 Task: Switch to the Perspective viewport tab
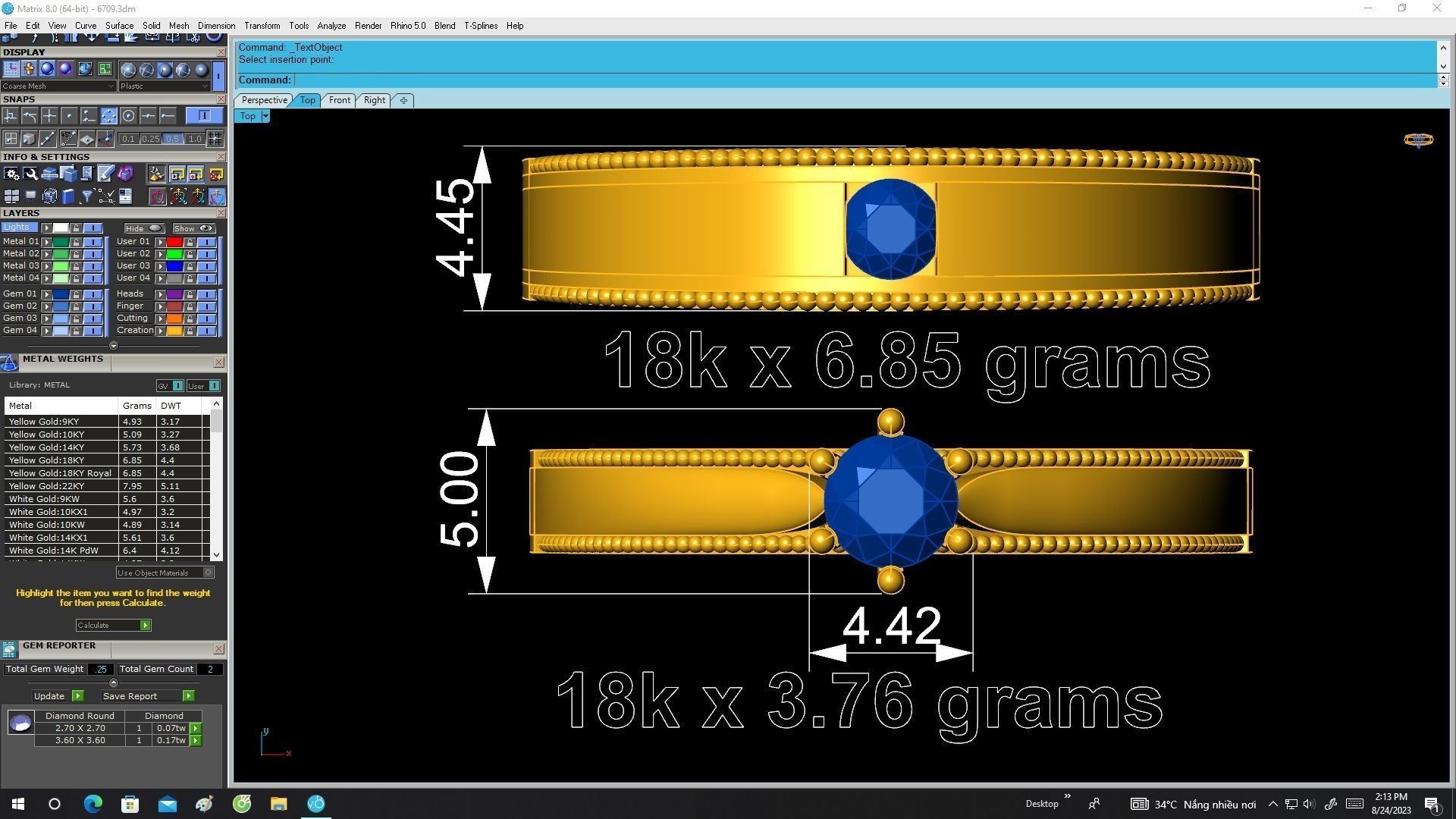pos(264,100)
